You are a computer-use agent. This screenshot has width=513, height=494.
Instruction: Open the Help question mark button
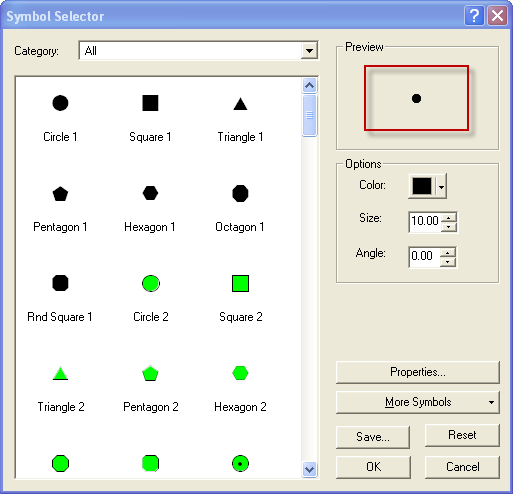pos(474,16)
